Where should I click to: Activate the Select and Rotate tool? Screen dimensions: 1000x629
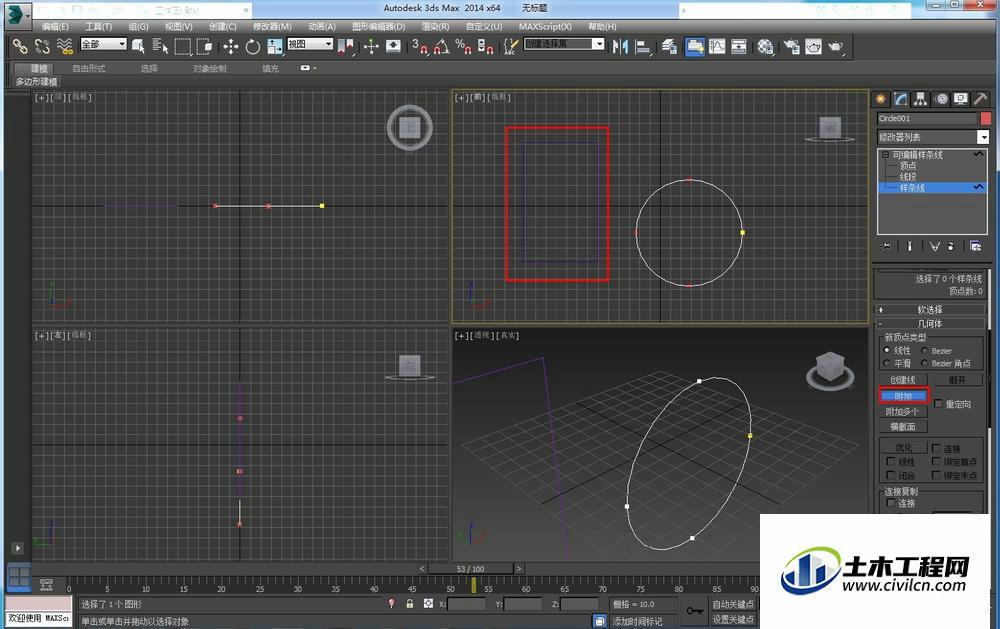click(x=253, y=46)
